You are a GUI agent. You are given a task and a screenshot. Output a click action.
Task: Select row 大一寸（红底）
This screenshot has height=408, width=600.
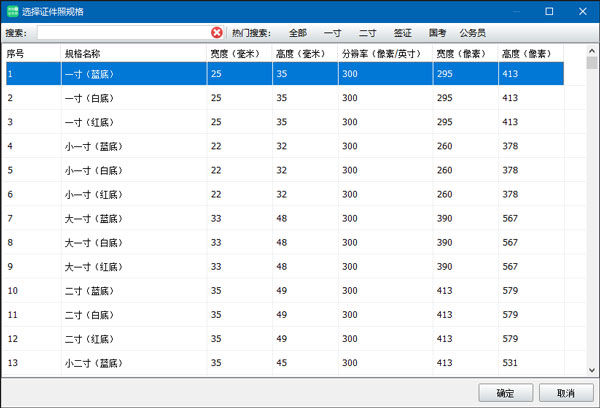285,267
